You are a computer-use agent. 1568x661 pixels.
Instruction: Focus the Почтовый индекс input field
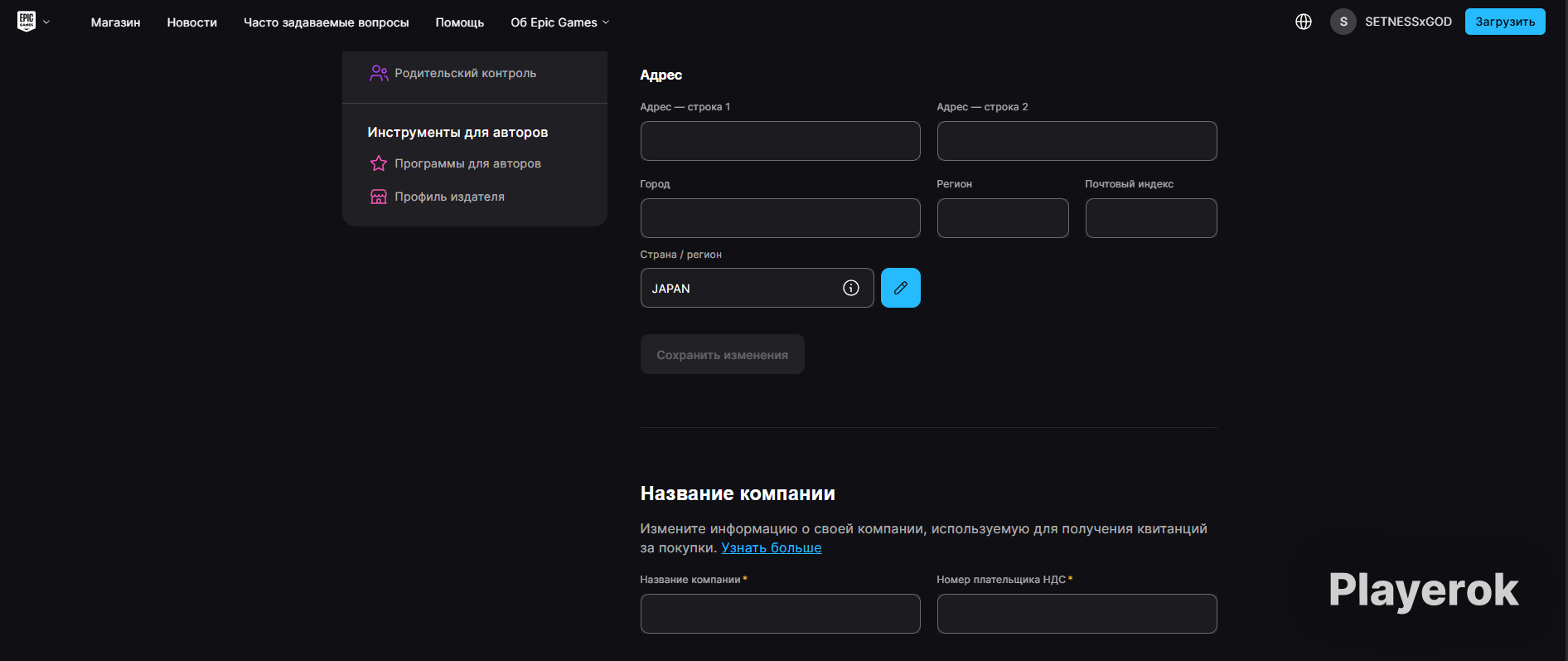[1151, 218]
